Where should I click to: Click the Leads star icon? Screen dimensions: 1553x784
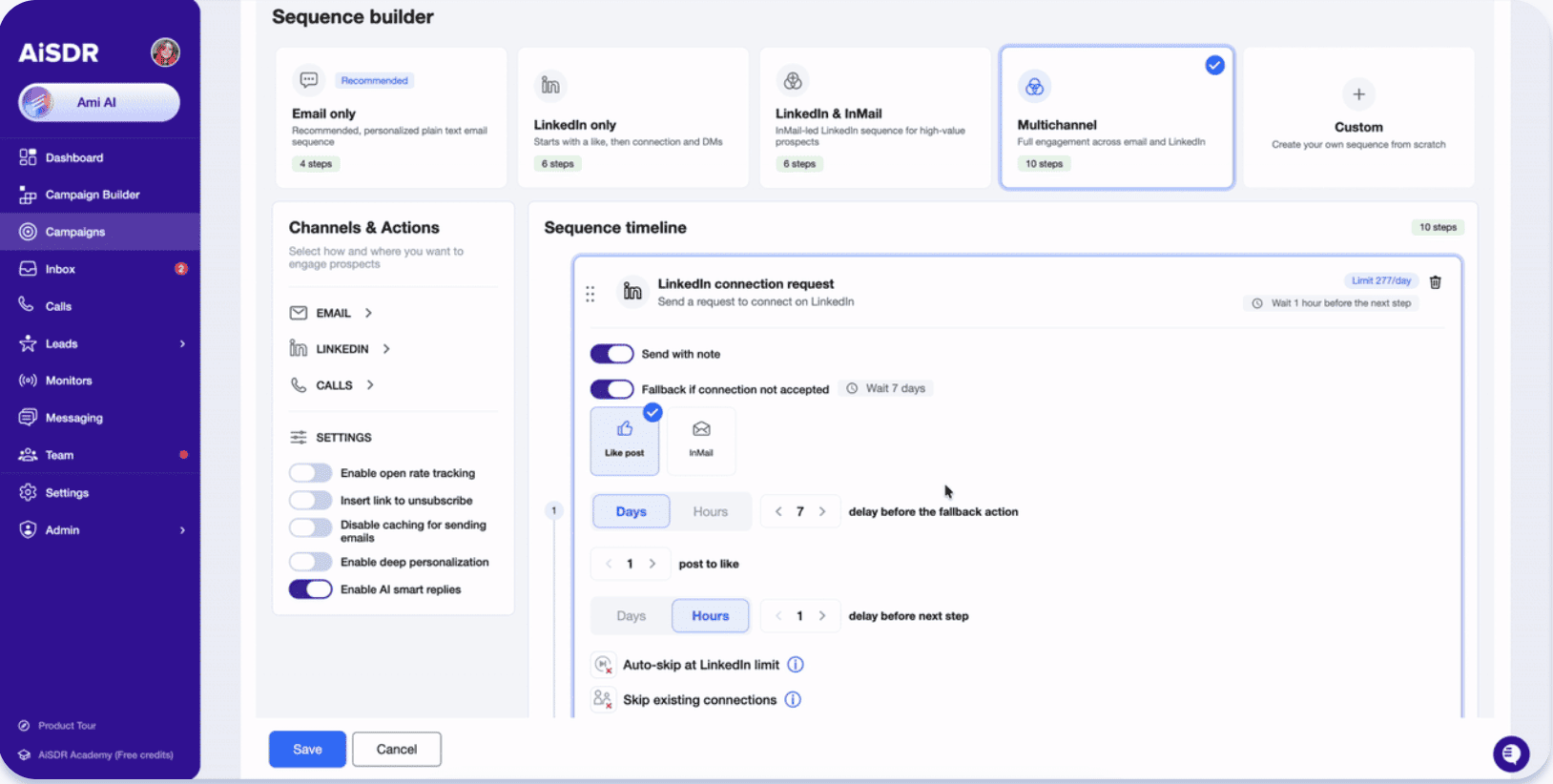28,343
